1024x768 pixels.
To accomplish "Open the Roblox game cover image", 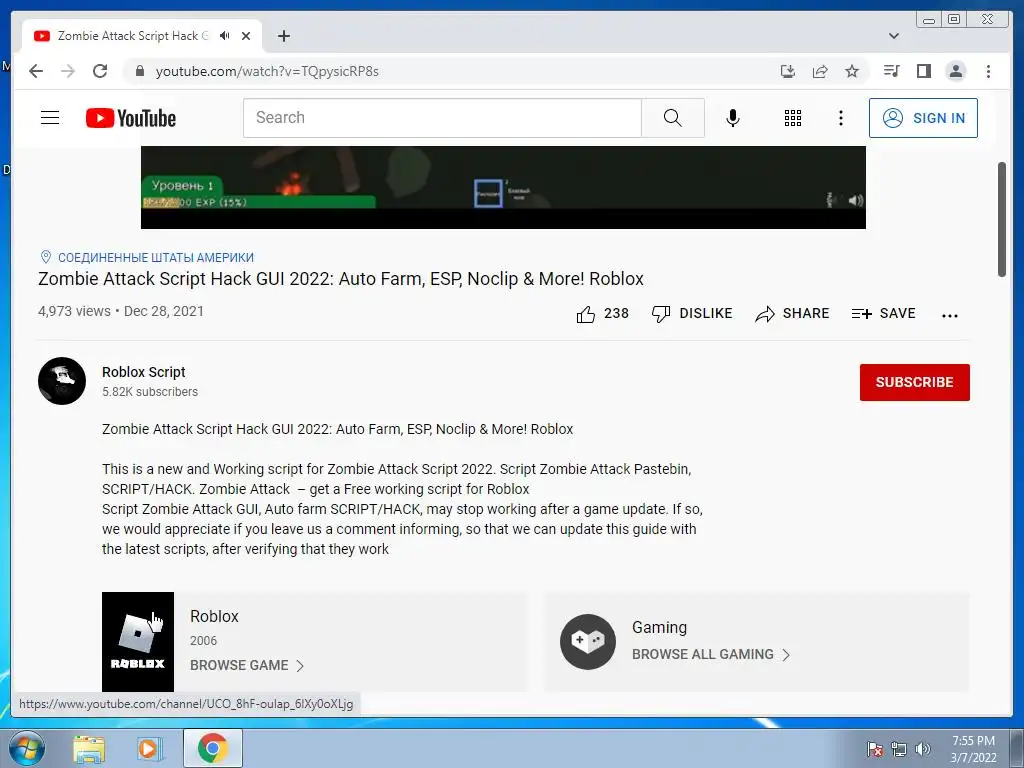I will point(138,641).
